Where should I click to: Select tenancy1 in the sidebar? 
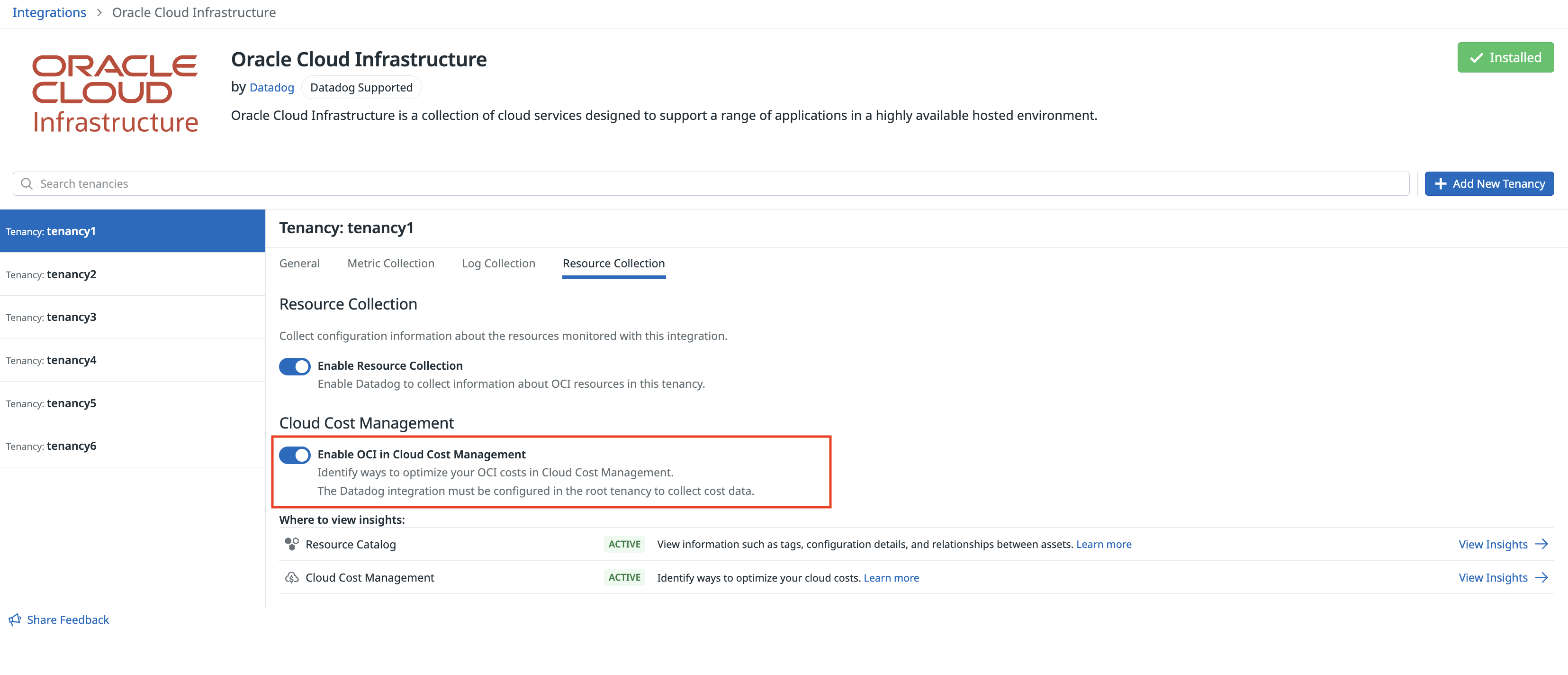tap(133, 231)
